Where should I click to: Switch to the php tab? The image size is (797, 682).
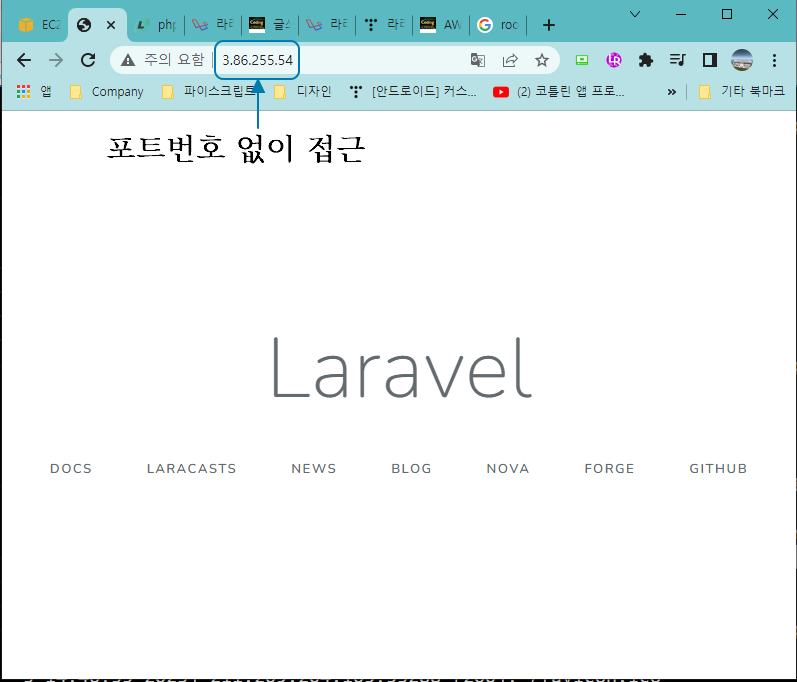pos(157,25)
